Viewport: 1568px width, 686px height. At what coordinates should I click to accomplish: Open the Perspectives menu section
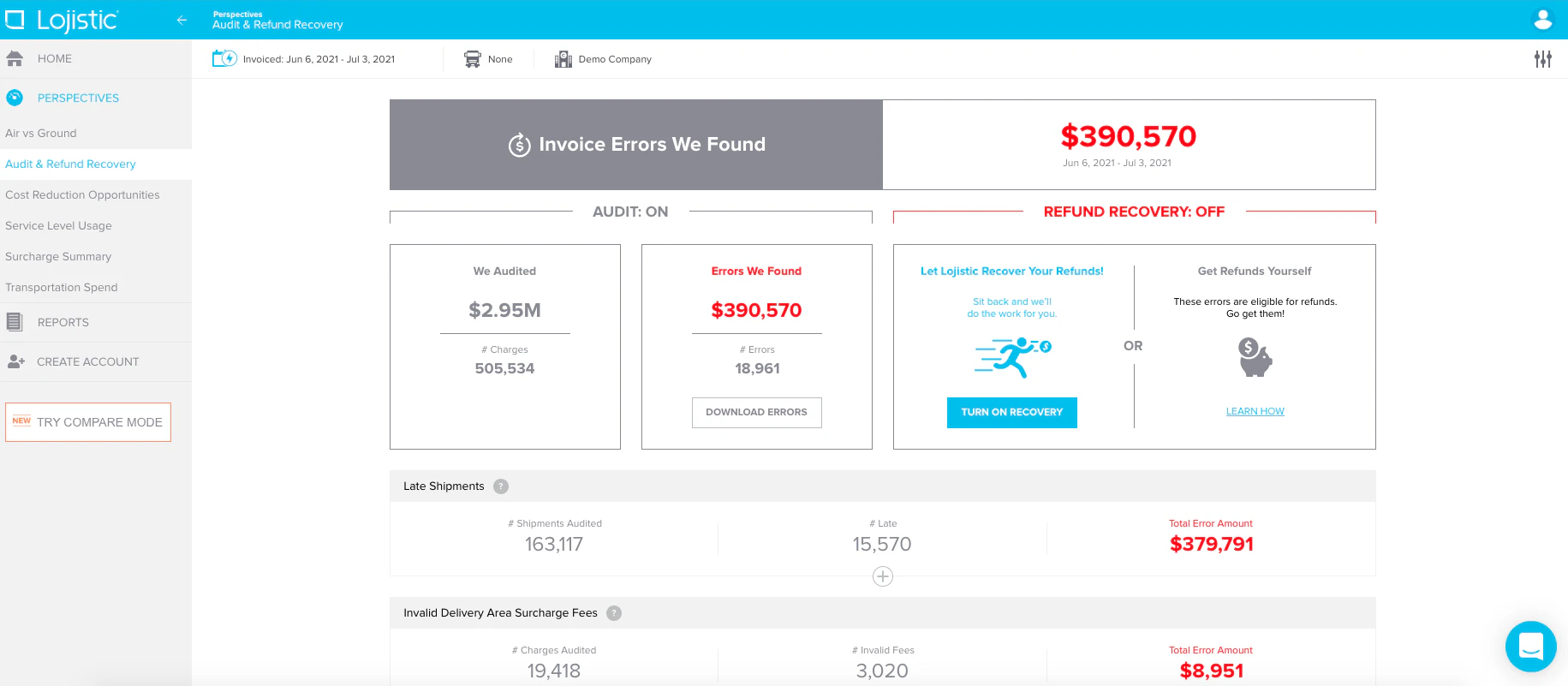tap(78, 98)
